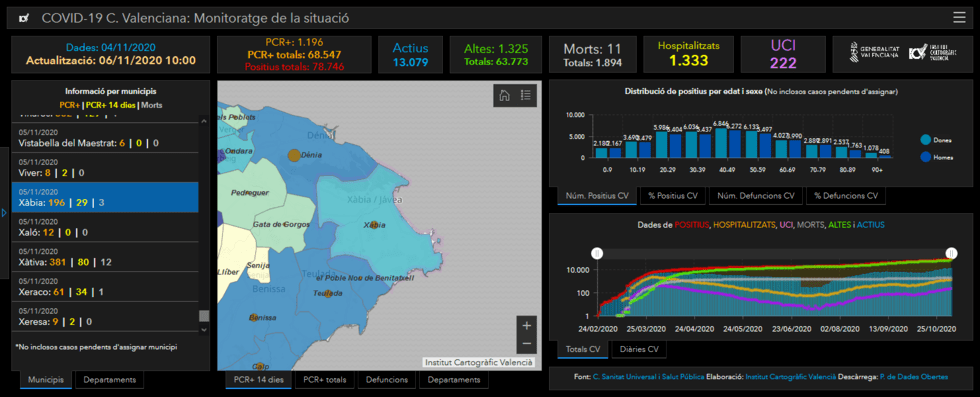The image size is (980, 397).
Task: Click the PCR+ totals 68.547 value
Action: (x=294, y=54)
